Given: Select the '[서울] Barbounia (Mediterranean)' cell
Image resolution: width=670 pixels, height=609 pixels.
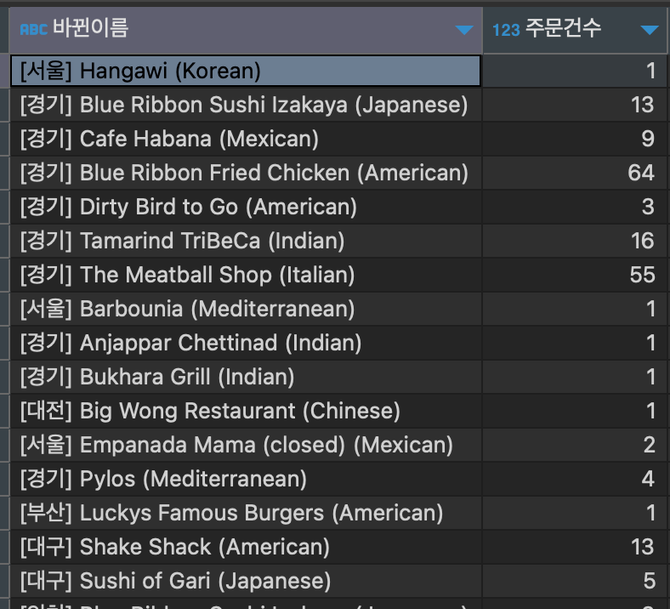Looking at the screenshot, I should (x=246, y=309).
